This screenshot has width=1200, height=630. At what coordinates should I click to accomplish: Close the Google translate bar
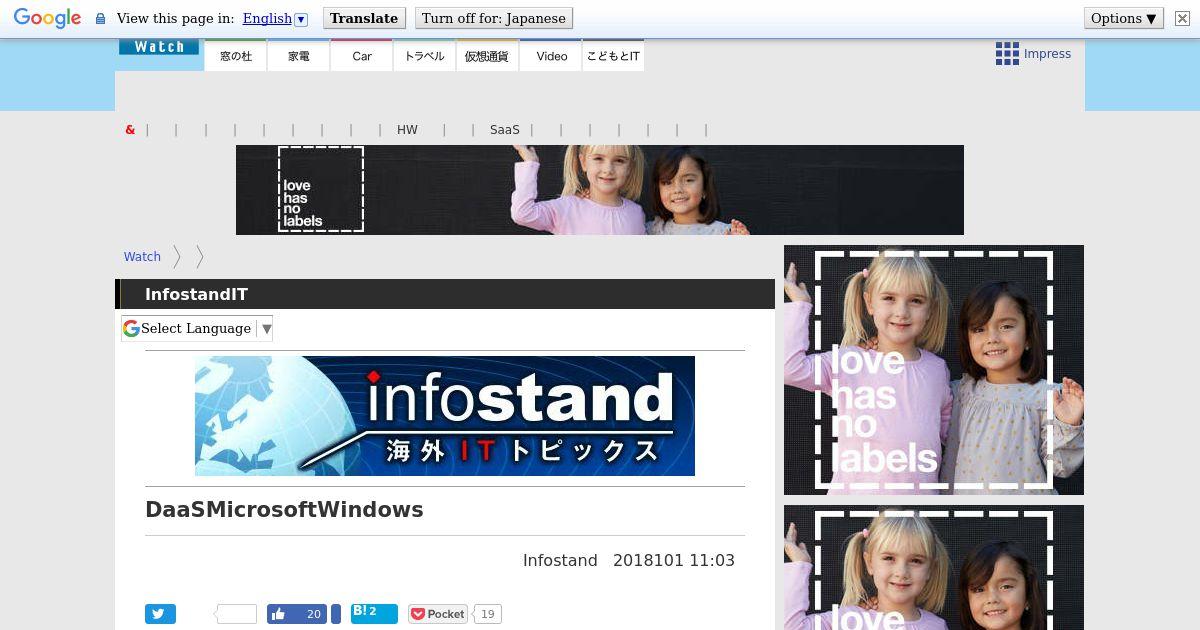click(1182, 18)
